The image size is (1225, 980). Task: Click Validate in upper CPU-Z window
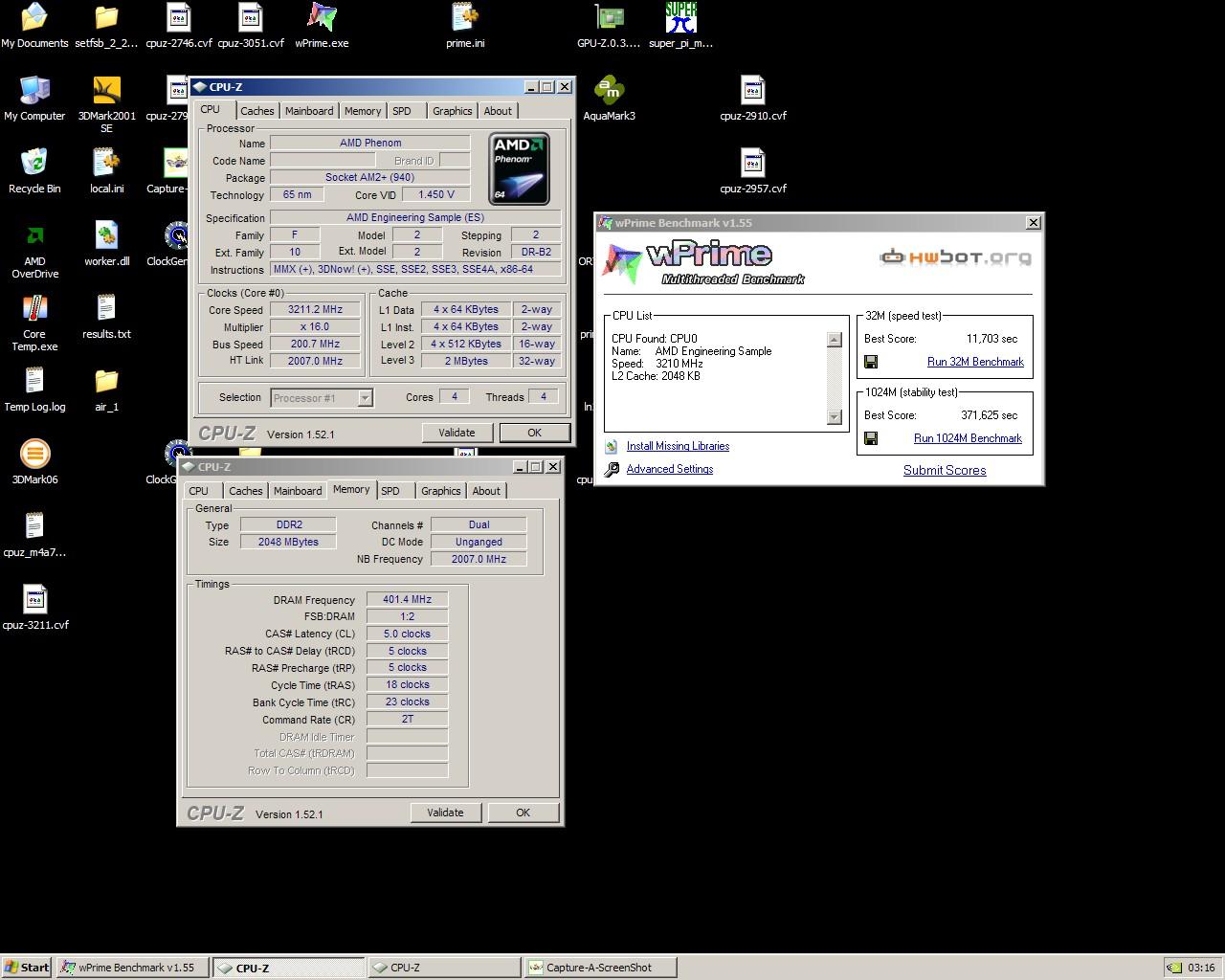point(457,433)
